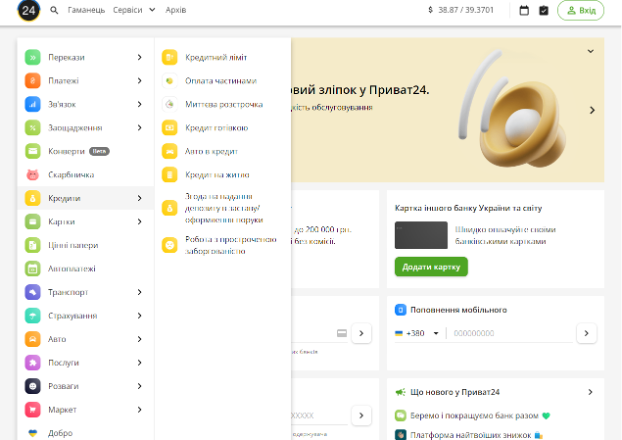Click the Оплата частинами icon
Image resolution: width=622 pixels, height=440 pixels.
[169, 81]
